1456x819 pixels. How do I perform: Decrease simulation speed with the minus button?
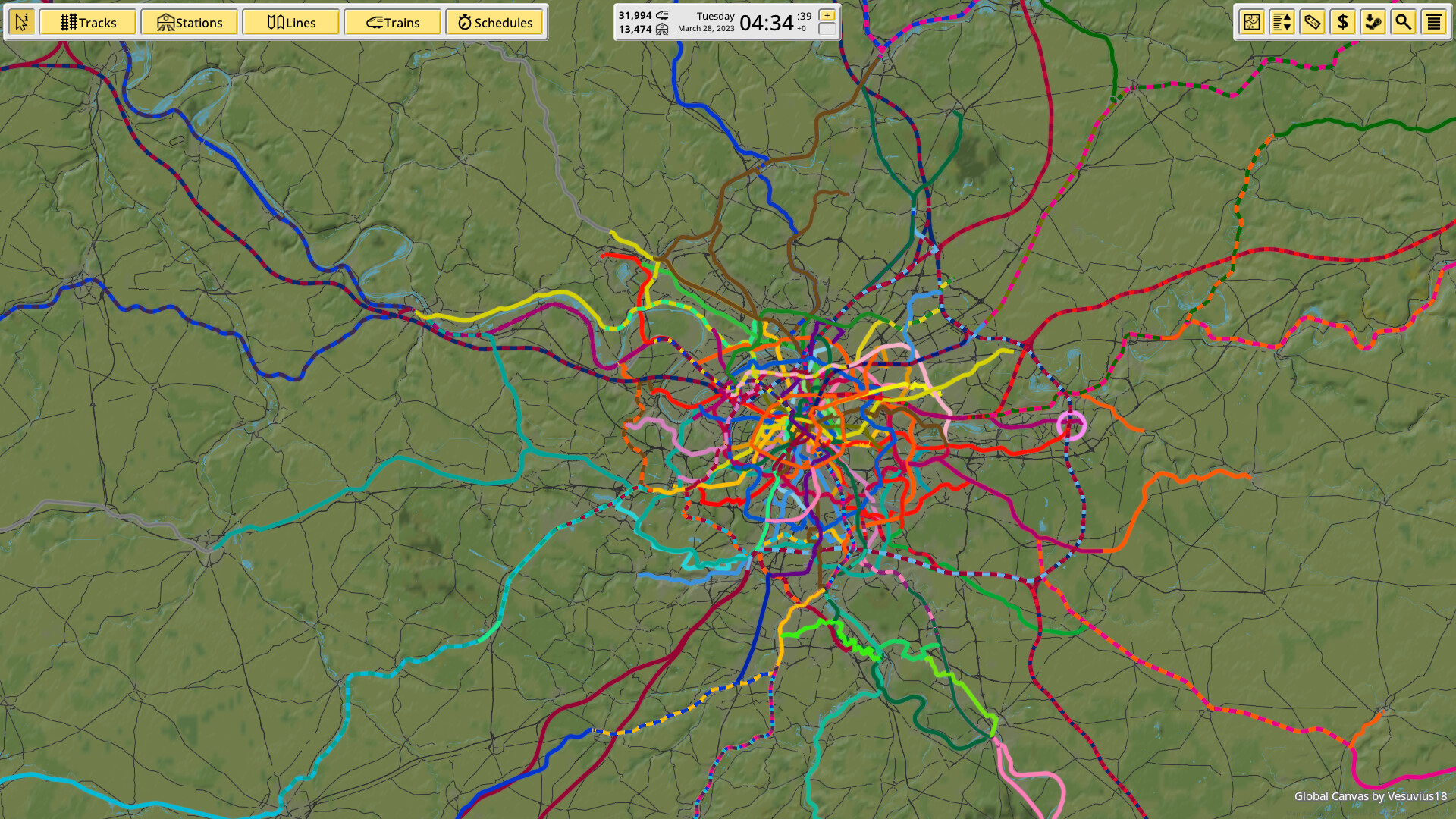click(826, 30)
